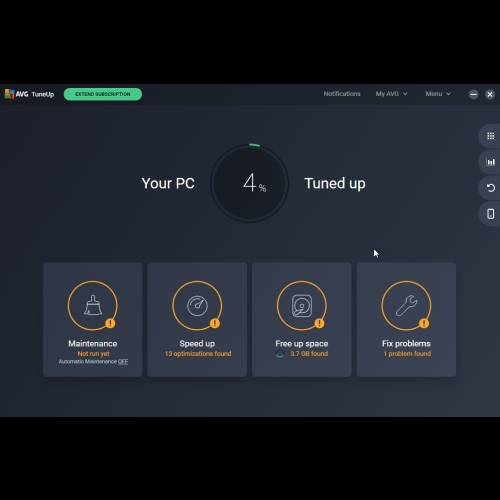Click the chevron next to Menu
Image resolution: width=500 pixels, height=500 pixels.
click(448, 94)
